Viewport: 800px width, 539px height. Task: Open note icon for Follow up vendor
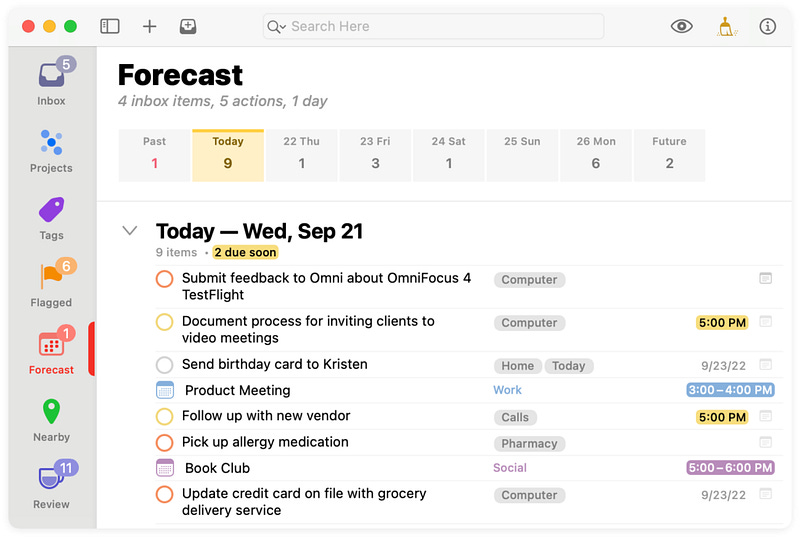click(765, 416)
